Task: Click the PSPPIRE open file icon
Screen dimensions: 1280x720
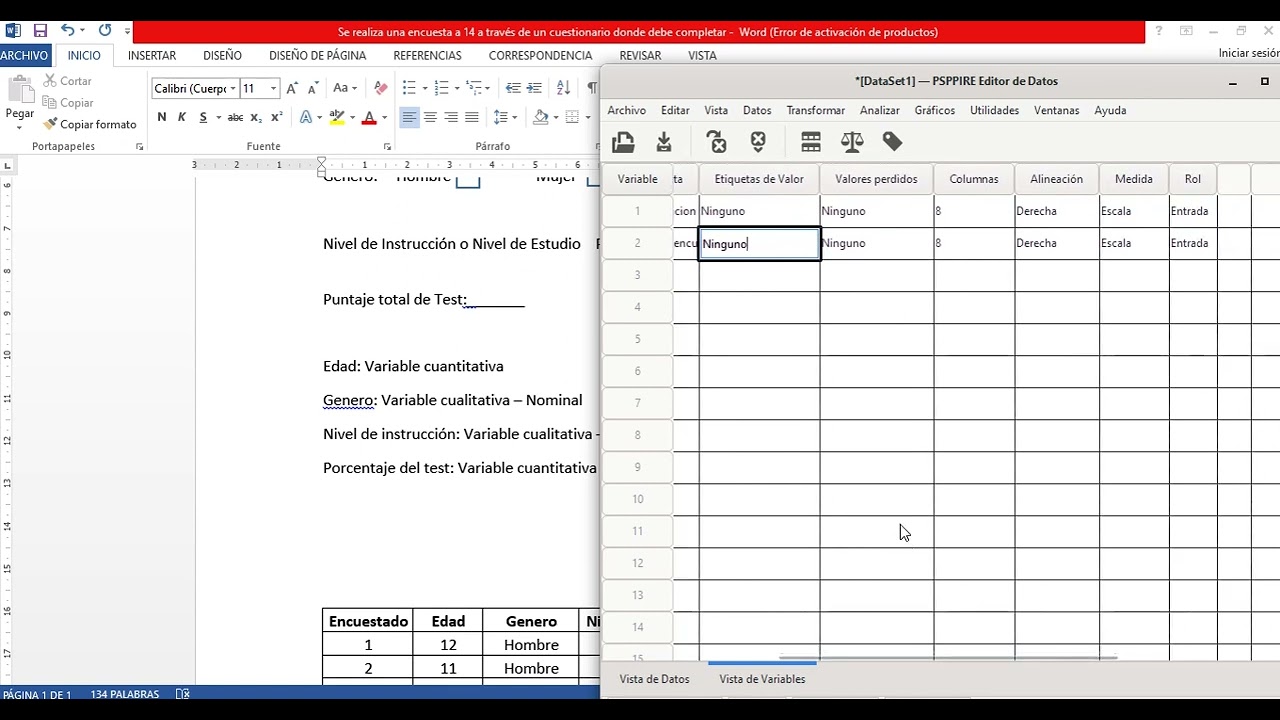Action: pos(623,142)
